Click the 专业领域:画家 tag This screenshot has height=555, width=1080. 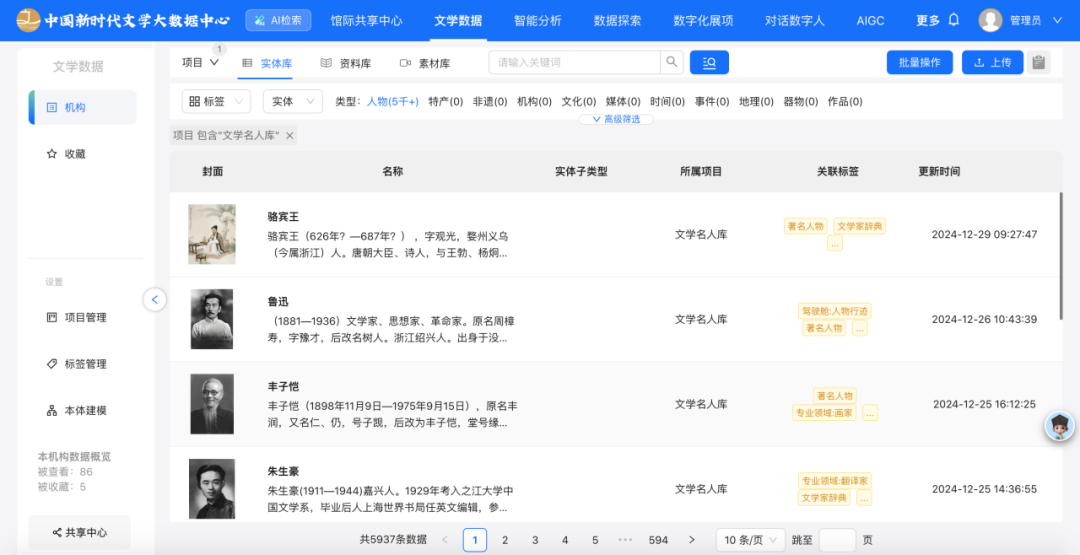[824, 413]
